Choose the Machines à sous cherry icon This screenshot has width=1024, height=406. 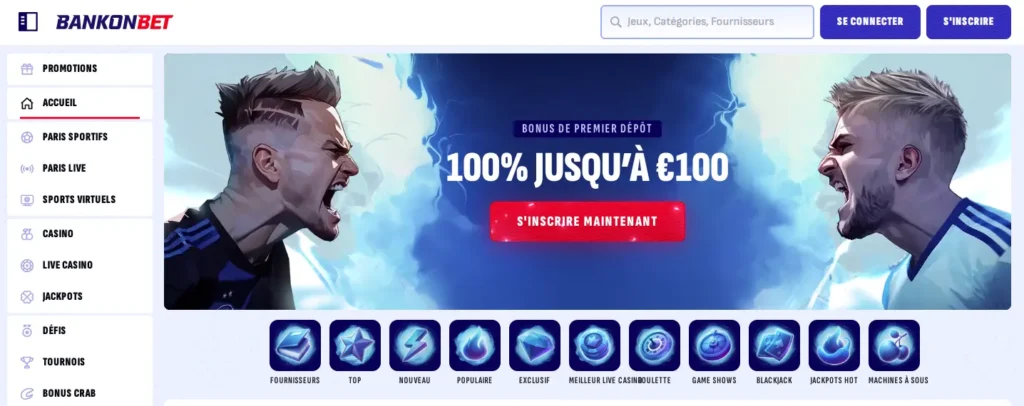point(894,345)
